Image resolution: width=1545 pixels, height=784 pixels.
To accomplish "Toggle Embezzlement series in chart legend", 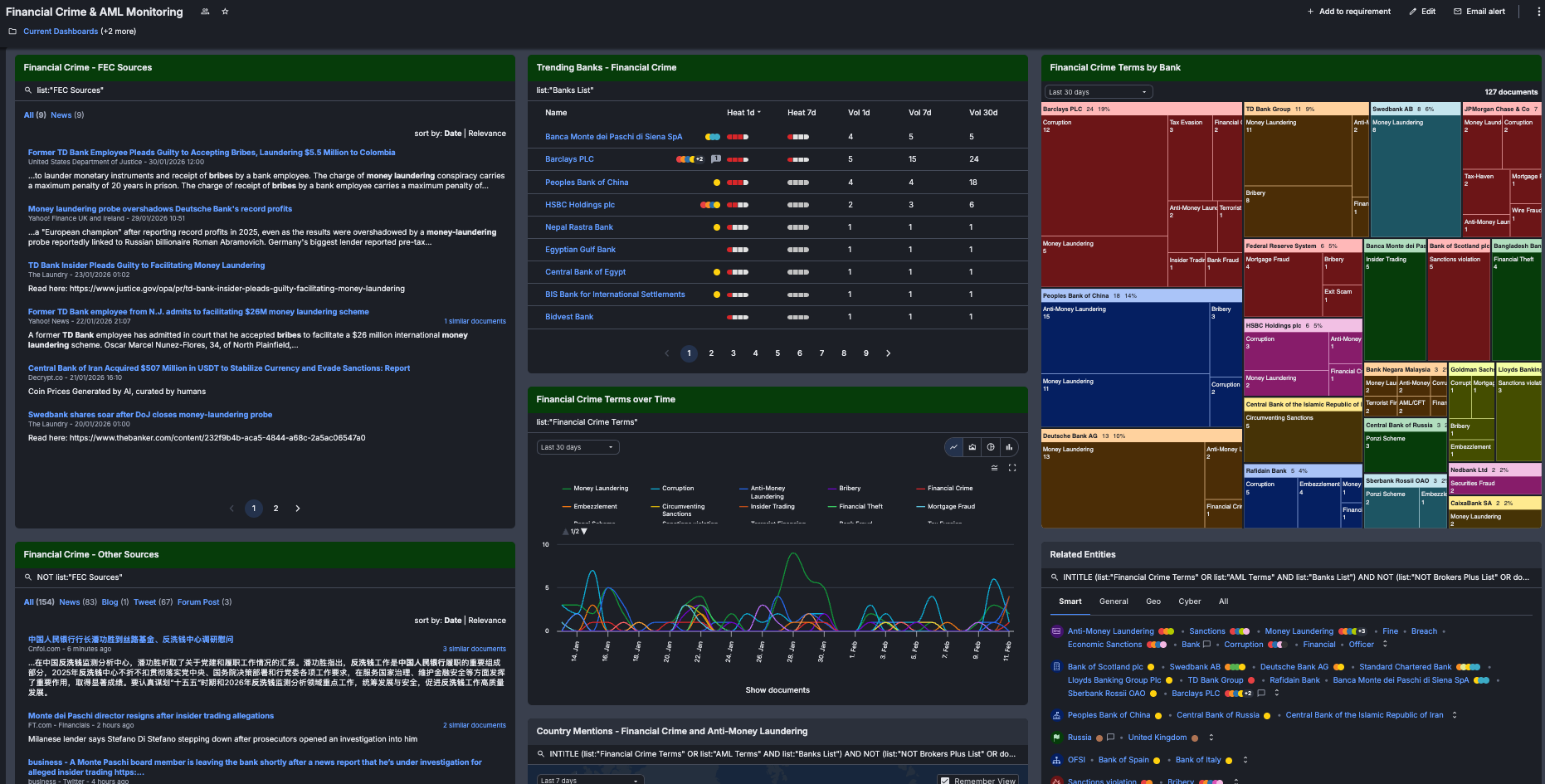I will coord(589,507).
